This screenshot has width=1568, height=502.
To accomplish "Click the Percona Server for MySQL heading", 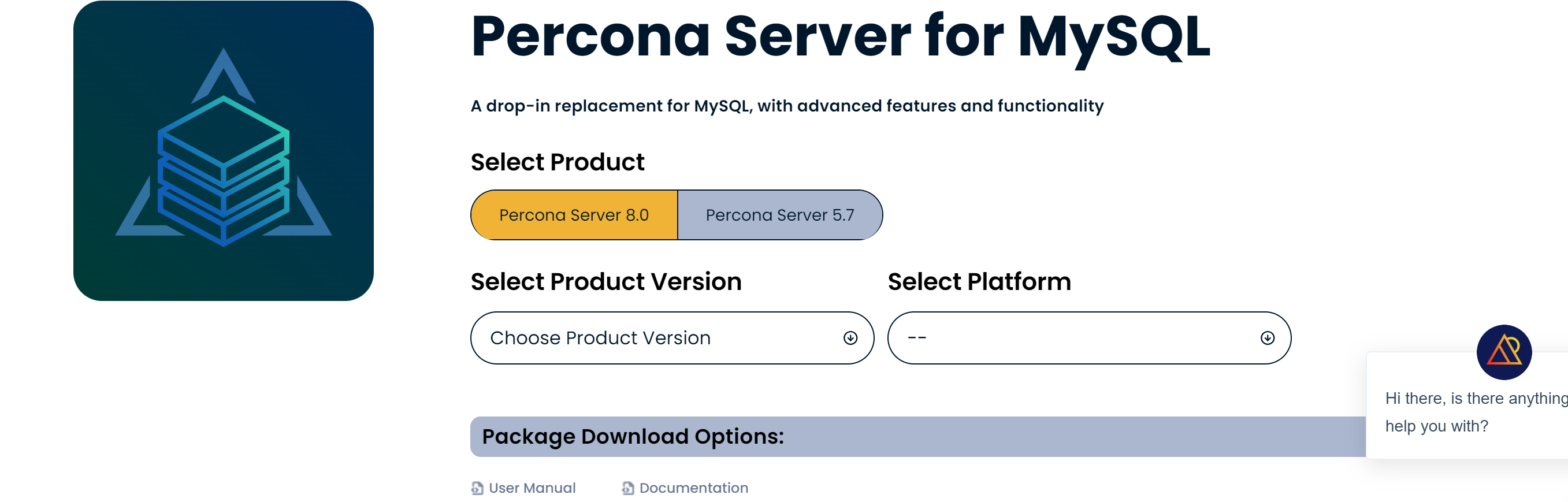I will (840, 38).
